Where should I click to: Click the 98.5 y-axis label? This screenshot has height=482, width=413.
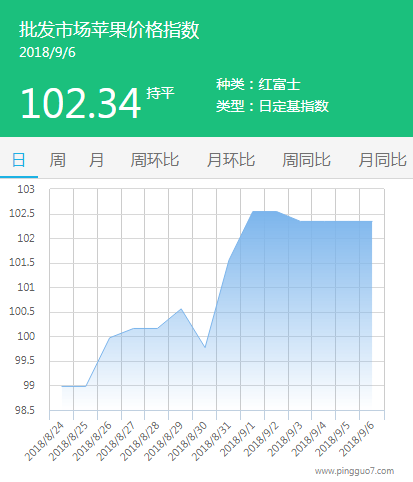[x=25, y=410]
